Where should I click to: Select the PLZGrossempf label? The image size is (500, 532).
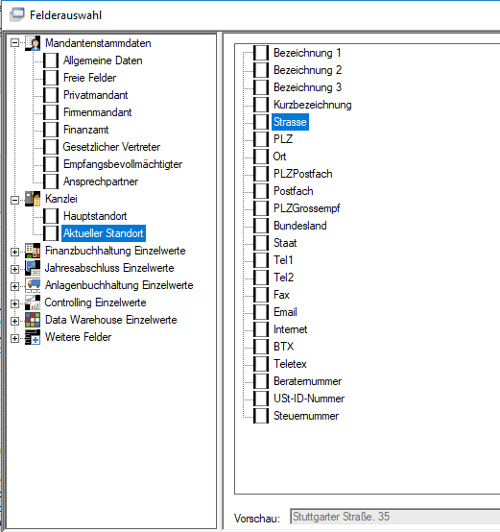307,208
